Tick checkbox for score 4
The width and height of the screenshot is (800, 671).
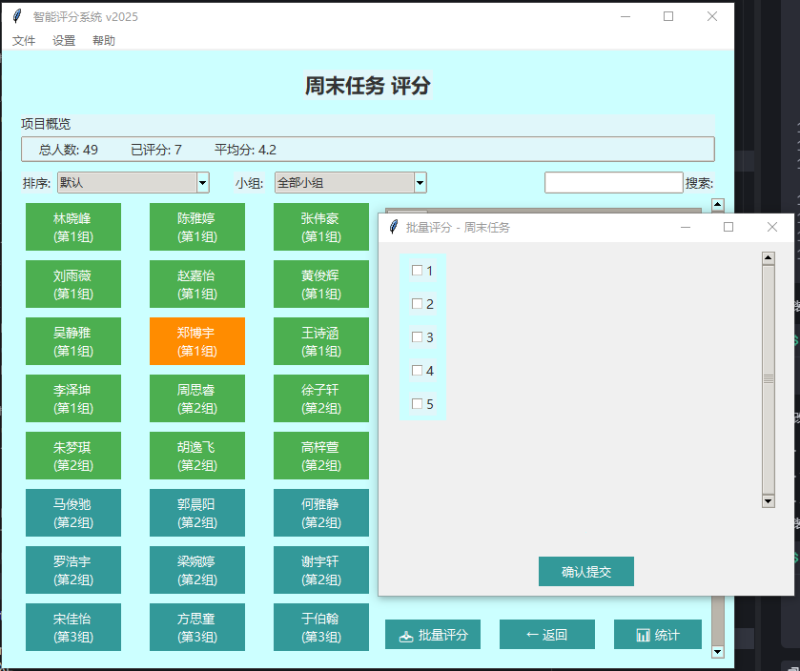point(417,370)
